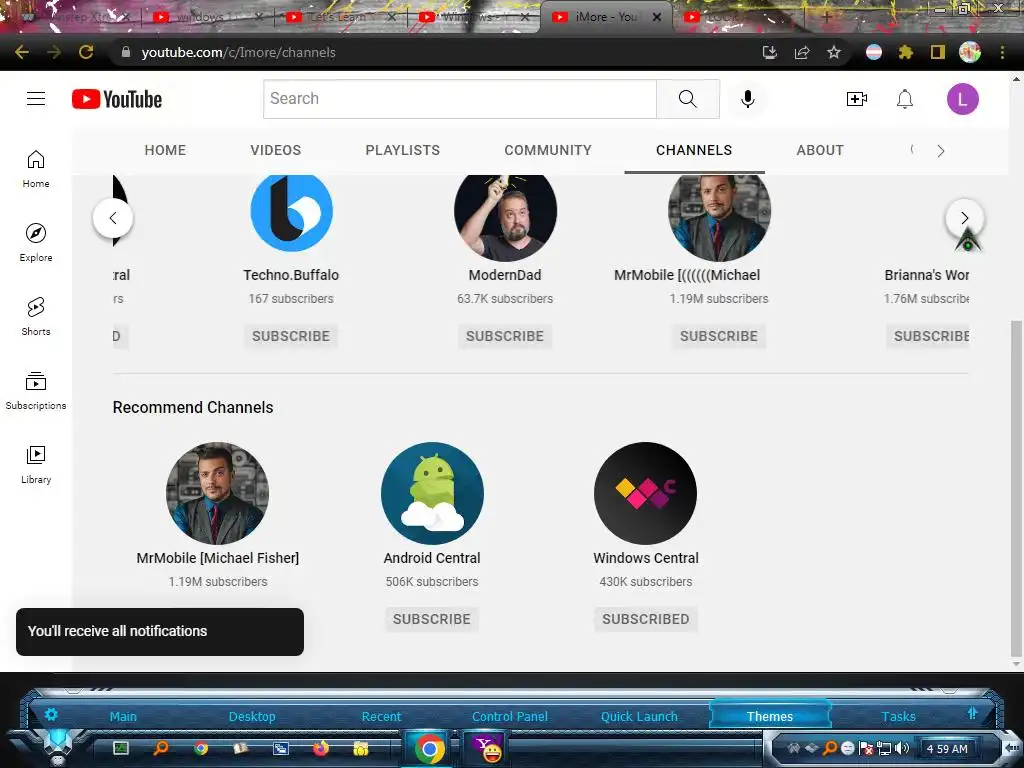This screenshot has width=1024, height=768.
Task: Open ModernDad channel avatar
Action: [505, 216]
